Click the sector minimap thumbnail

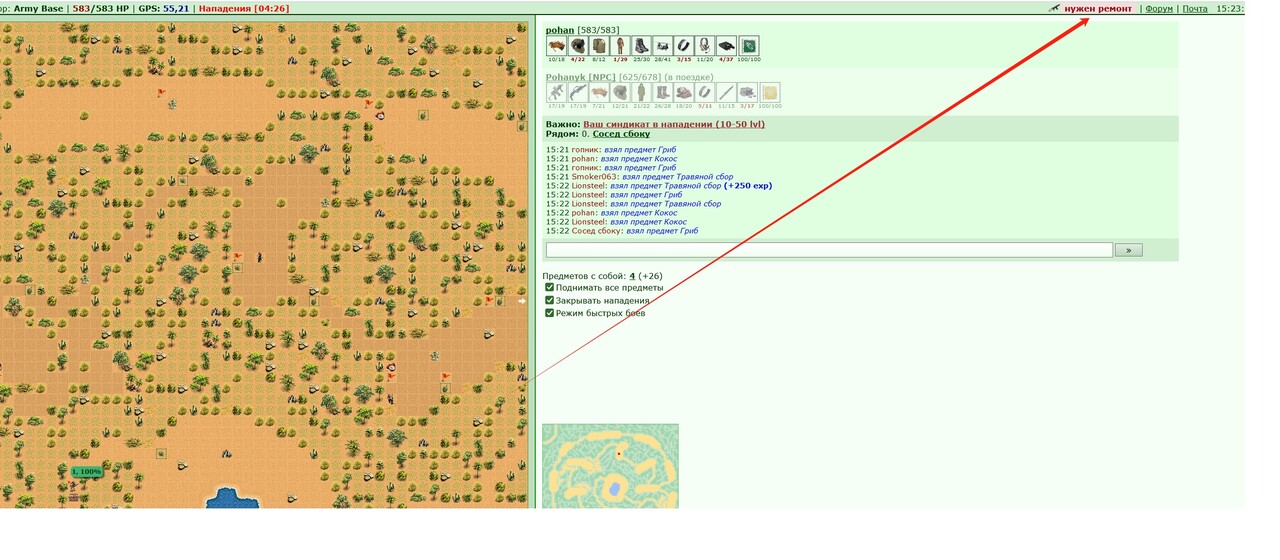[610, 466]
